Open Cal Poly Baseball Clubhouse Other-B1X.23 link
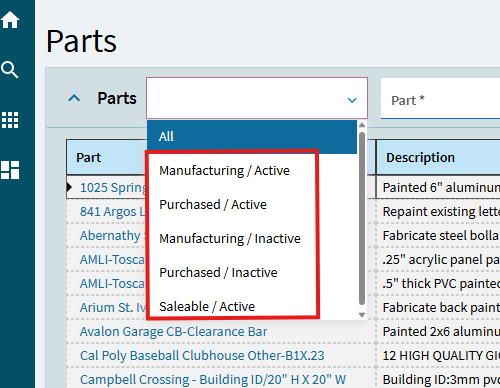The width and height of the screenshot is (500, 388). [x=202, y=356]
